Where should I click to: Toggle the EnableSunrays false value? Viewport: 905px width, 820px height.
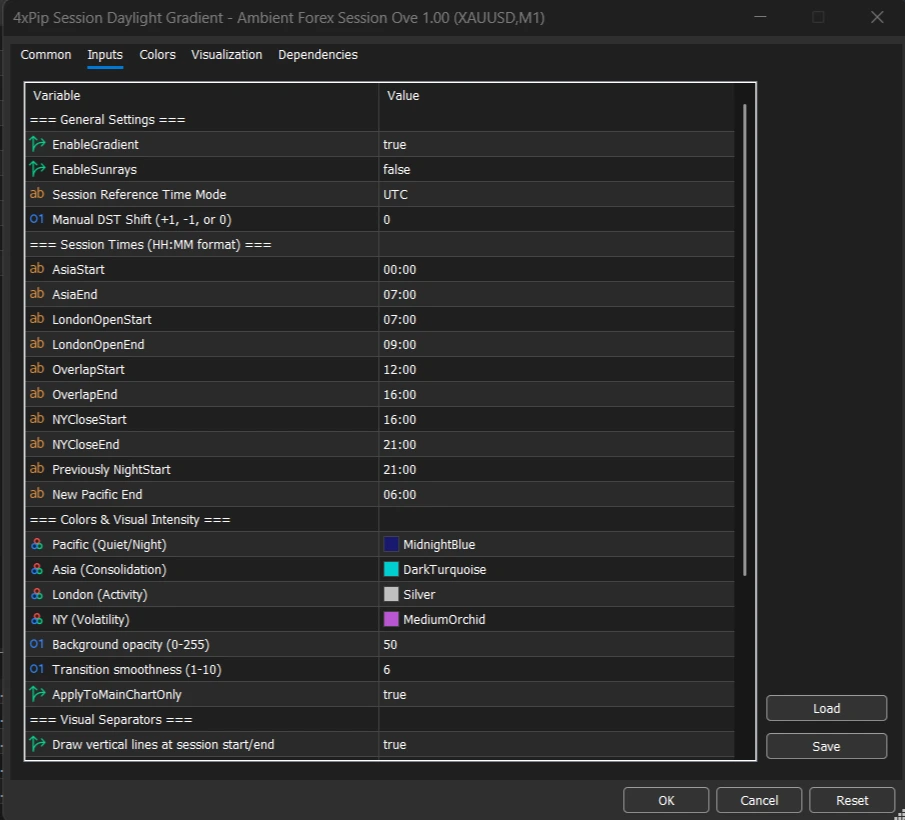coord(396,169)
